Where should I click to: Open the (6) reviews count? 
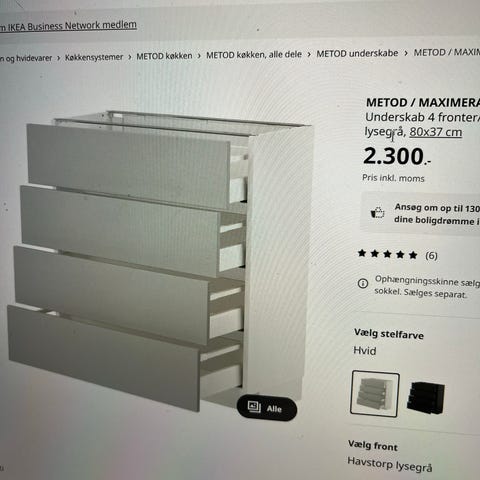click(x=431, y=256)
